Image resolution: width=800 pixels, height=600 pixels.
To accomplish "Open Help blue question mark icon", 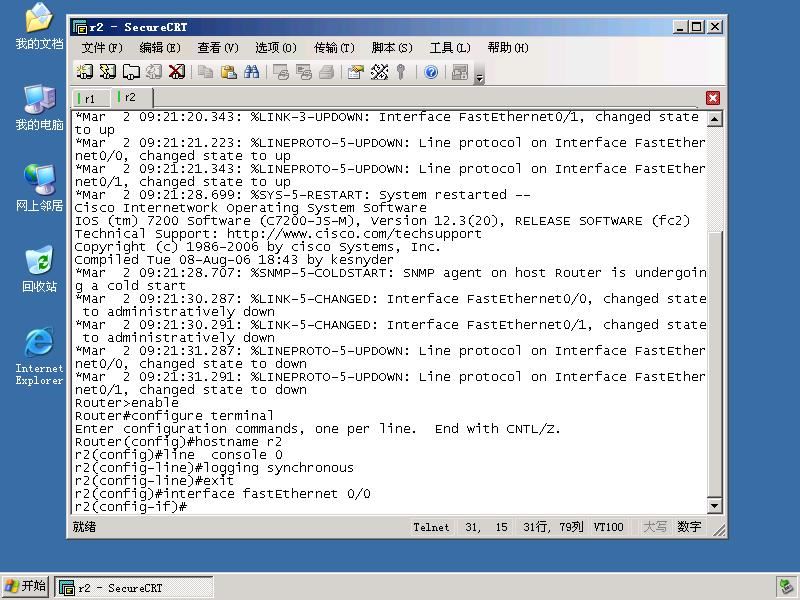I will [431, 72].
